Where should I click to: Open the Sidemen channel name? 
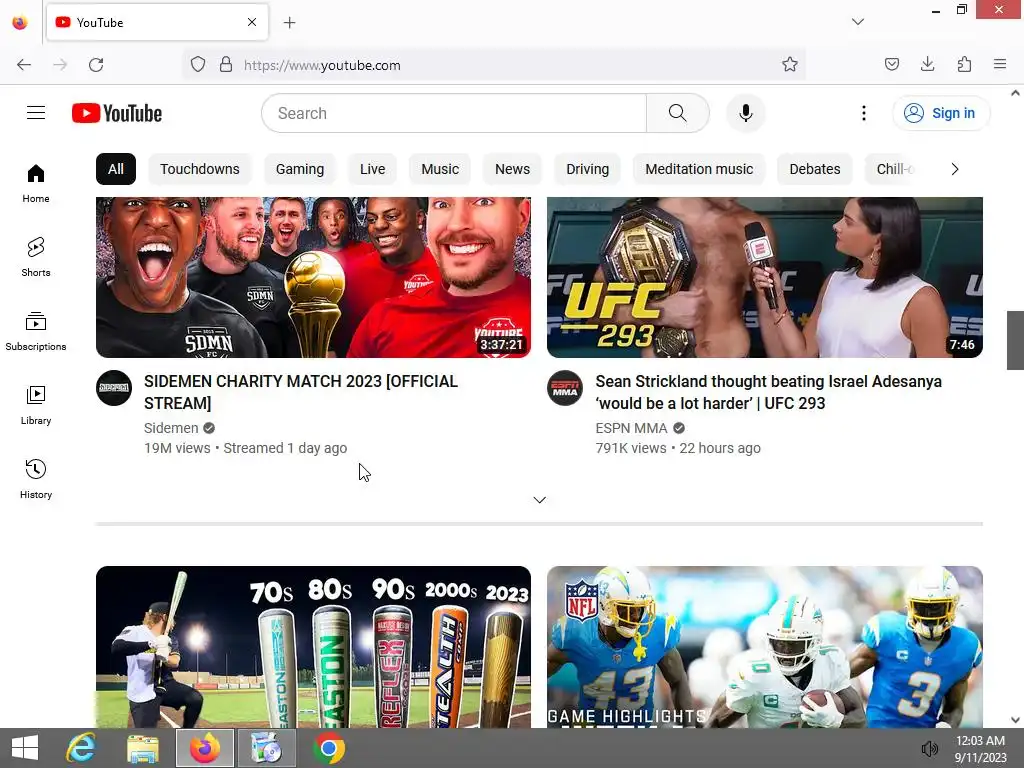(171, 428)
